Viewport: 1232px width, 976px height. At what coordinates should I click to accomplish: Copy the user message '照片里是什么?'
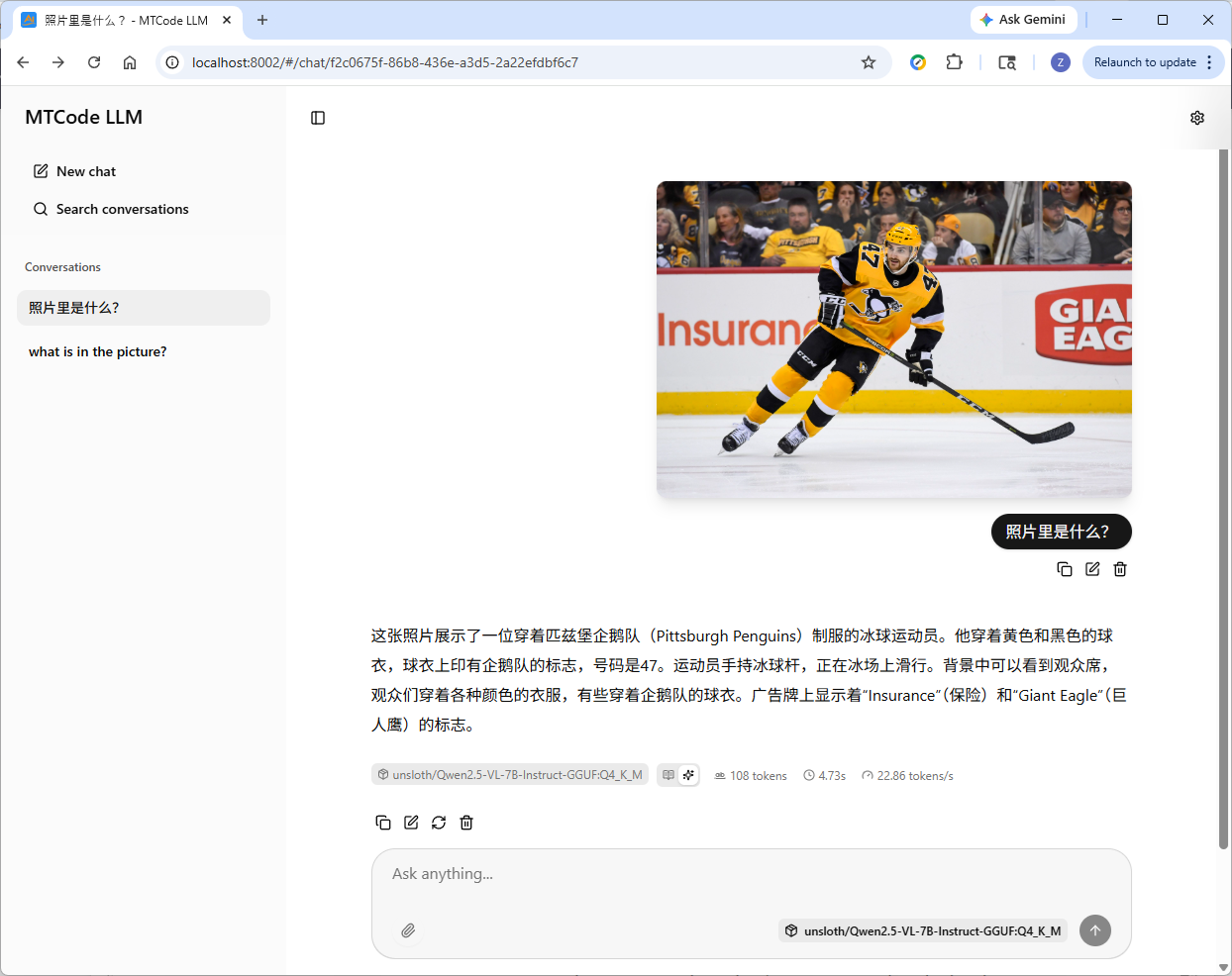[1065, 569]
